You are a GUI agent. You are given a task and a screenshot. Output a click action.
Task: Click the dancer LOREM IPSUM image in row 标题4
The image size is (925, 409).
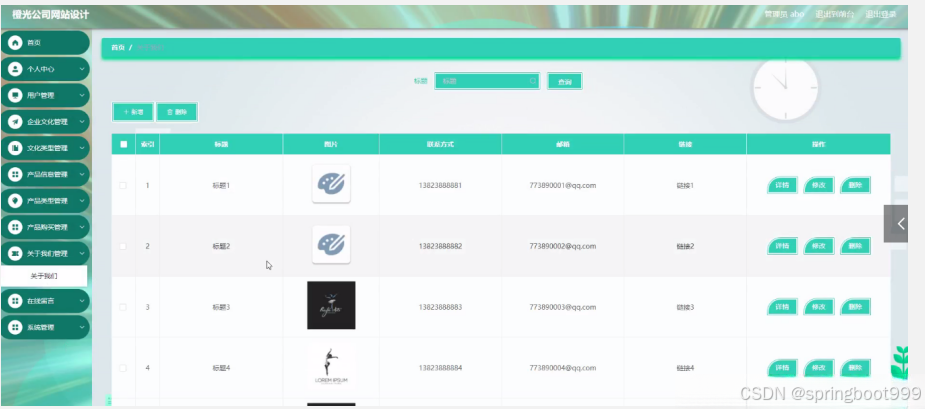(x=331, y=366)
